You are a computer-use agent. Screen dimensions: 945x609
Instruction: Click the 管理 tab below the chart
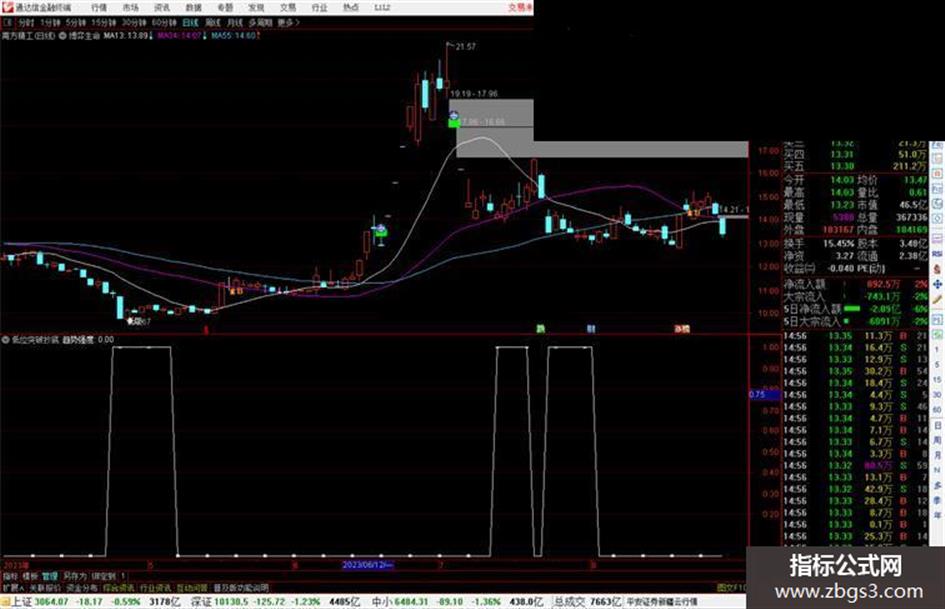(50, 576)
